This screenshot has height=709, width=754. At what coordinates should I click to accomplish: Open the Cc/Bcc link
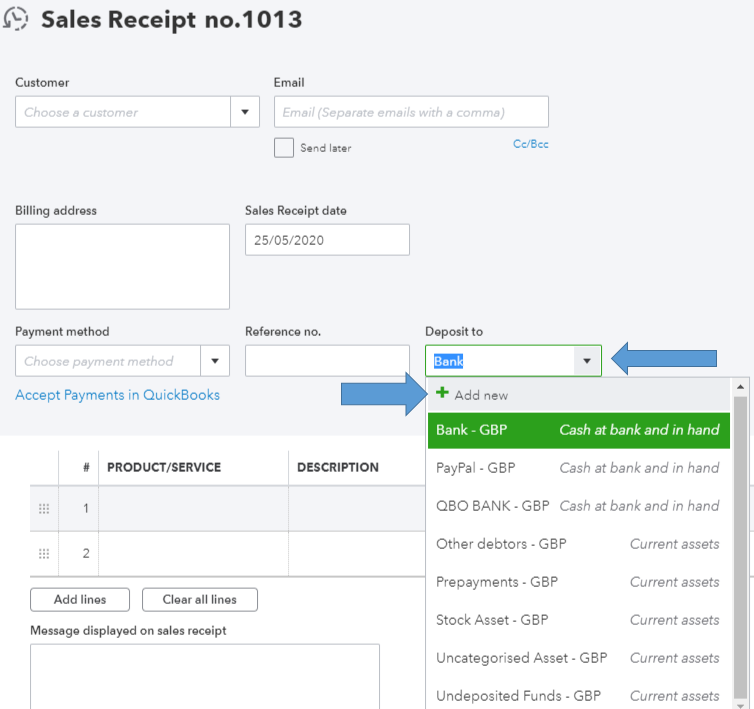tap(531, 144)
